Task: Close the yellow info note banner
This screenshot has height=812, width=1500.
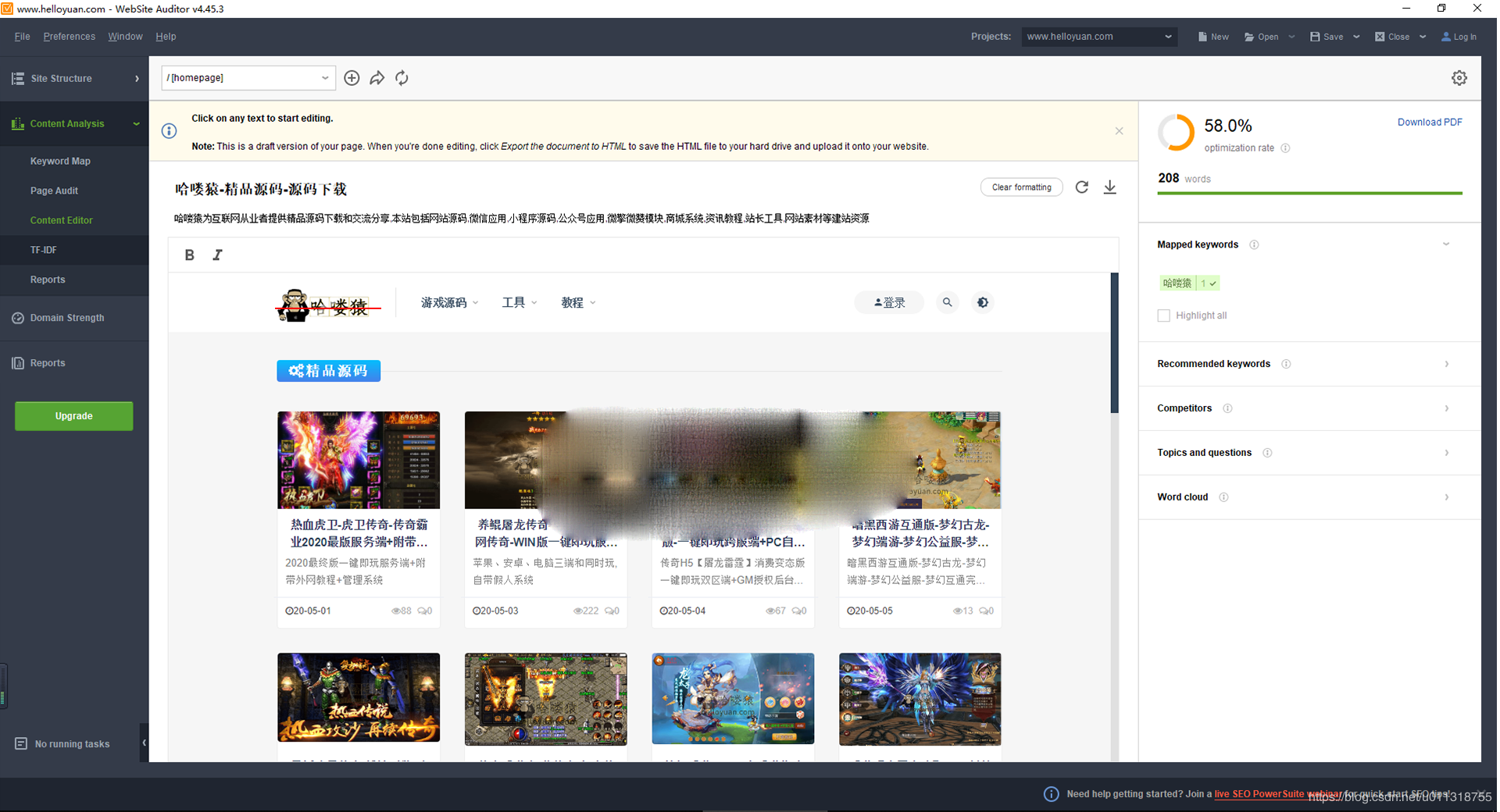Action: 1119,131
